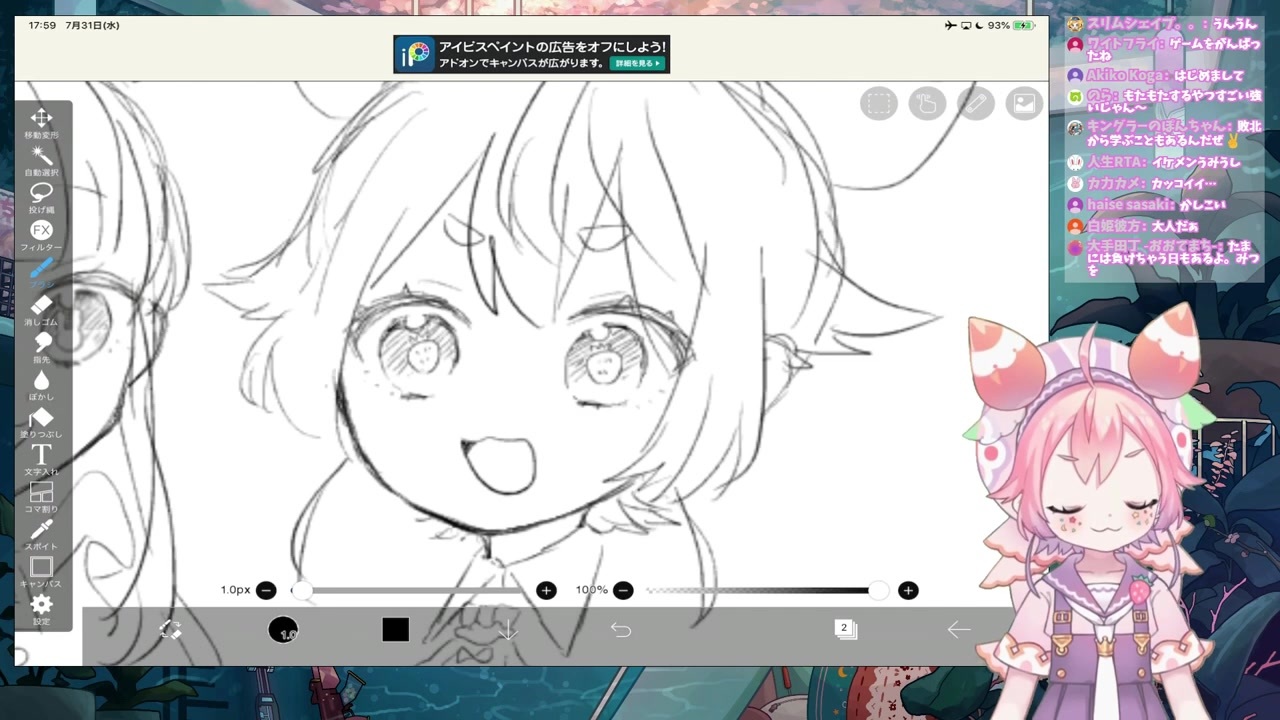Click the airplane mode icon in status bar
Viewport: 1280px width, 720px height.
tap(950, 25)
